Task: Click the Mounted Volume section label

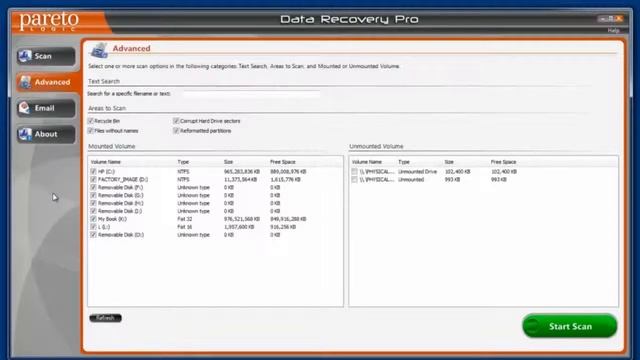Action: (111, 146)
